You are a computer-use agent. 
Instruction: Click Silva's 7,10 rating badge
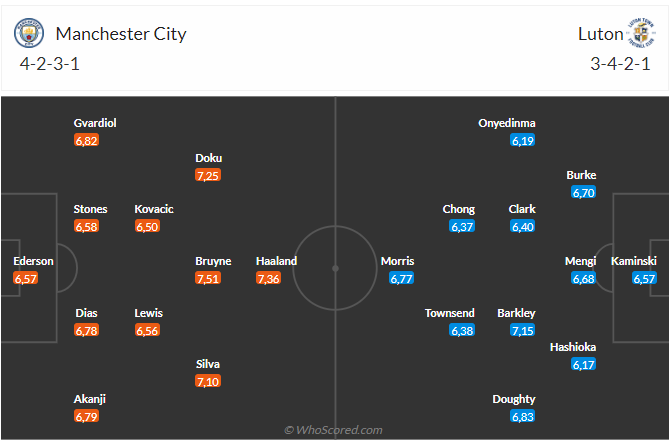tap(208, 382)
